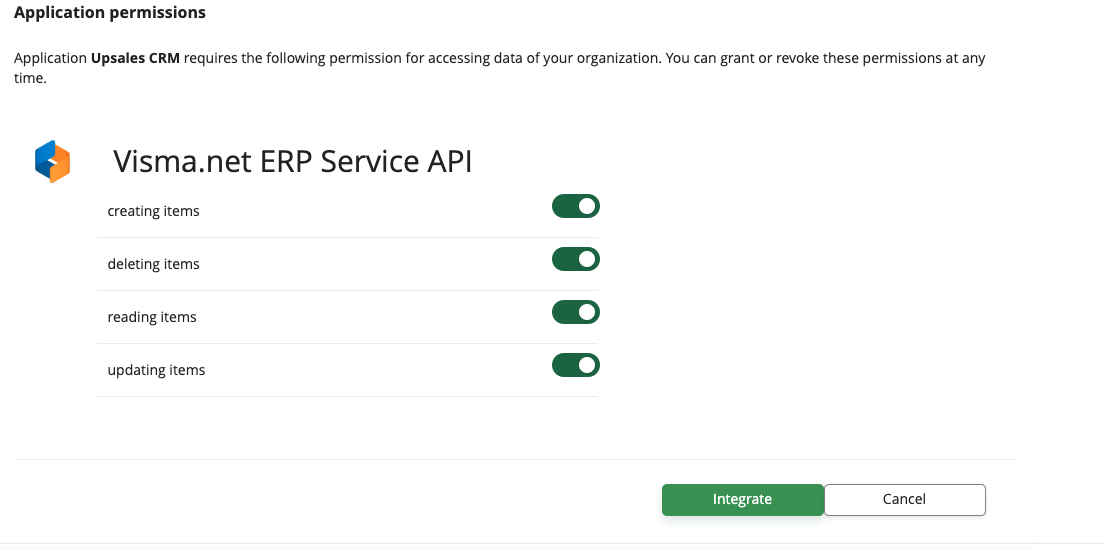Select the 'creating items' label text
The image size is (1105, 556).
153,211
